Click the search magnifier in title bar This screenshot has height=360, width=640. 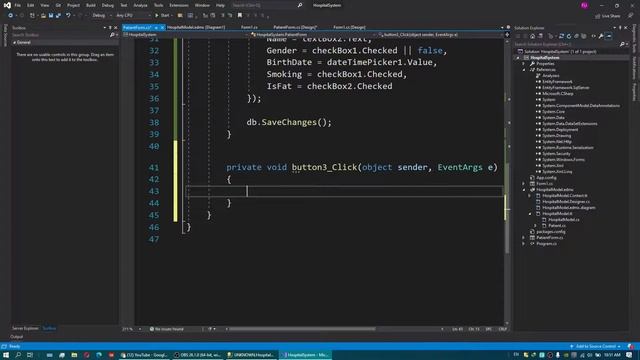(300, 5)
